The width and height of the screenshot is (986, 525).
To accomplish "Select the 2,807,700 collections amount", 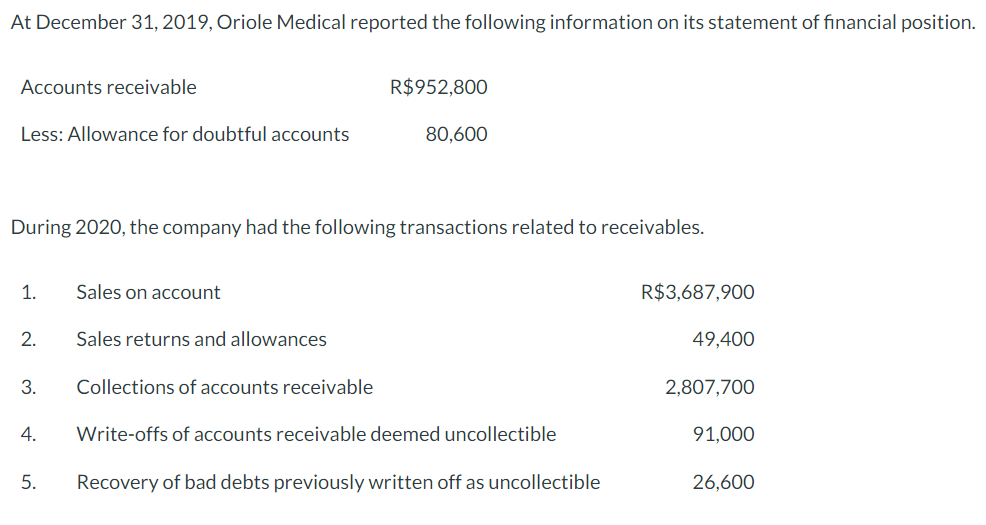I will pos(710,387).
